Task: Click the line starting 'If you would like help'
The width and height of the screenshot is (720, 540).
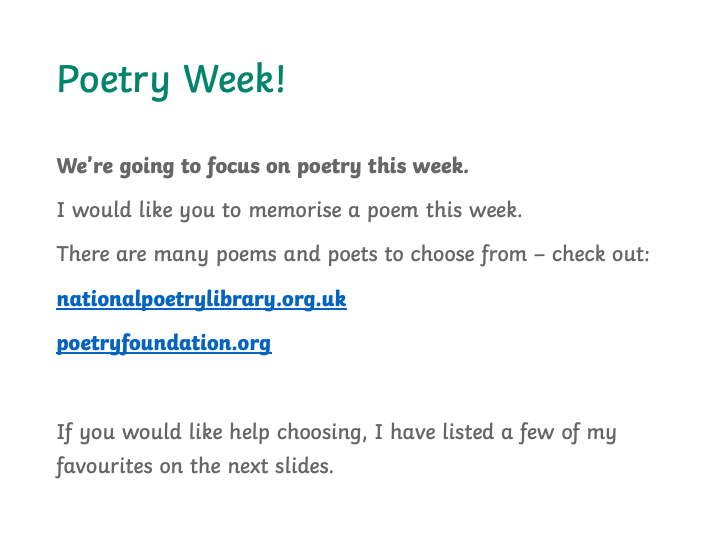Action: pos(337,433)
